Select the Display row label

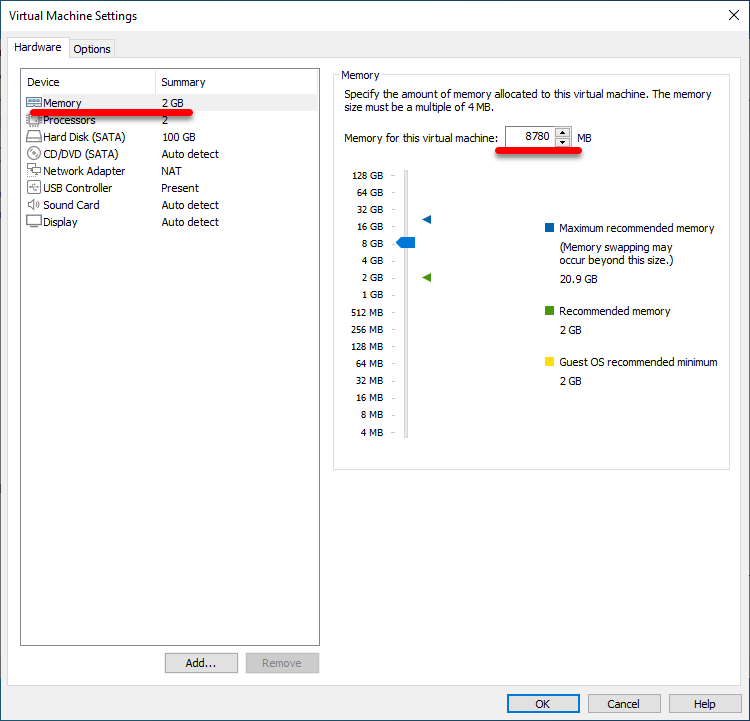[60, 222]
